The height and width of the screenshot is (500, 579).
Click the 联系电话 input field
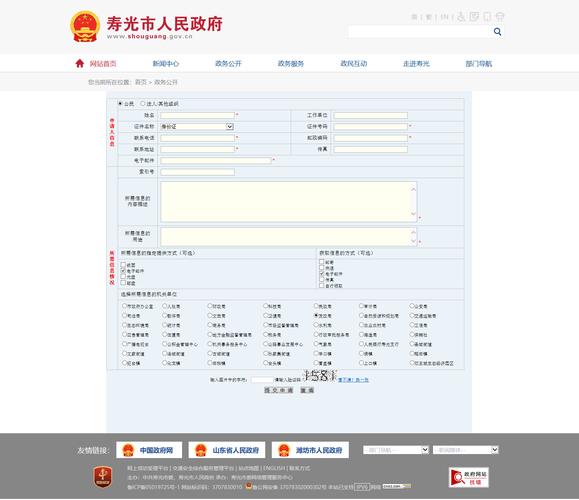pyautogui.click(x=197, y=138)
